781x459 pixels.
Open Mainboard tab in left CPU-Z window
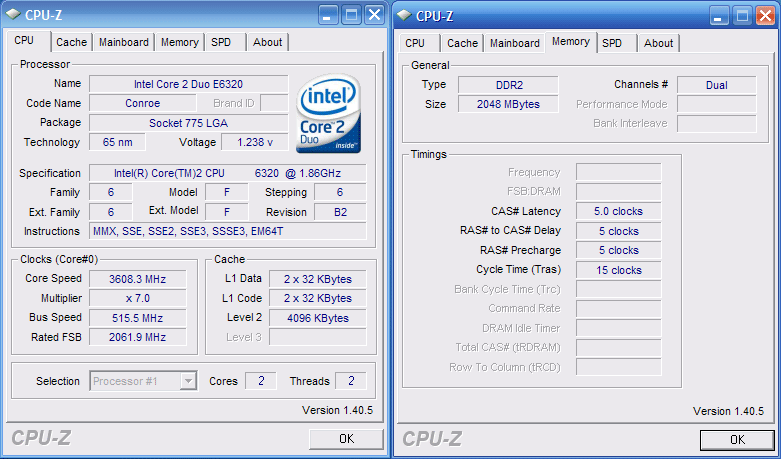click(124, 42)
